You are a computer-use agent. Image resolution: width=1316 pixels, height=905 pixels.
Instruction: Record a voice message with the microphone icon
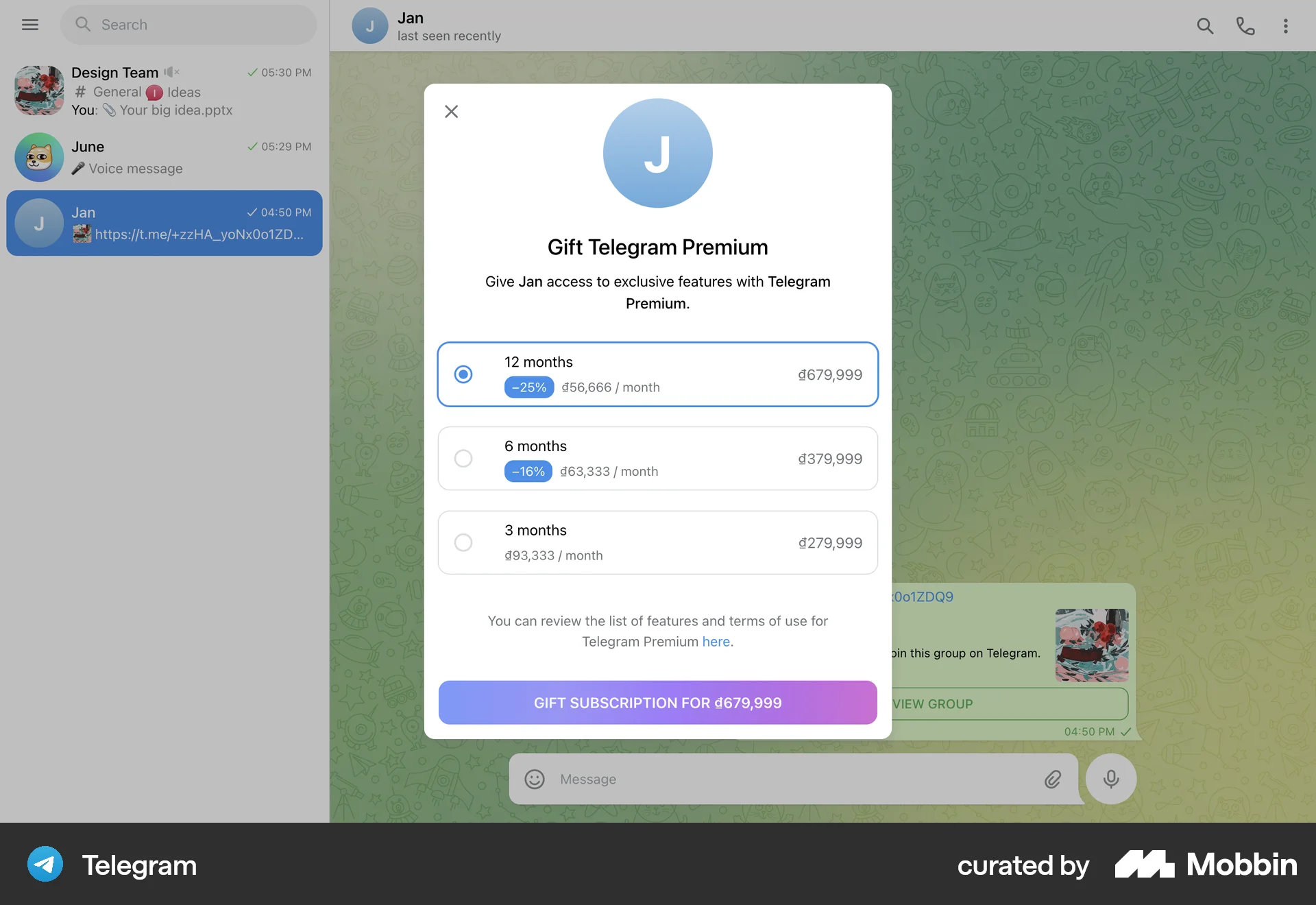[1110, 779]
